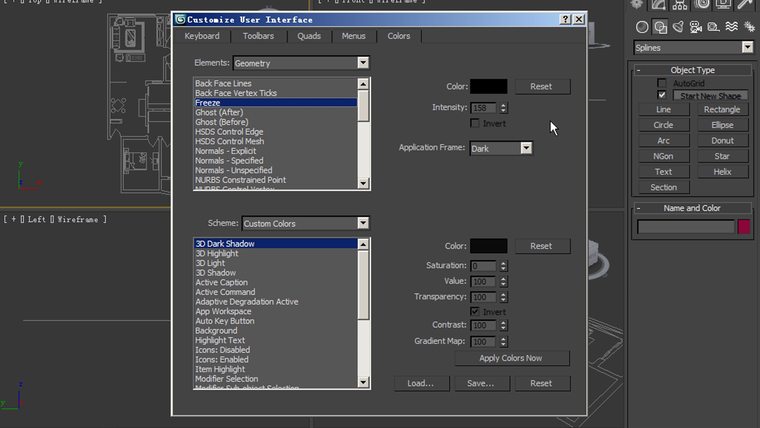The width and height of the screenshot is (760, 428).
Task: Click the Load... button
Action: [421, 383]
